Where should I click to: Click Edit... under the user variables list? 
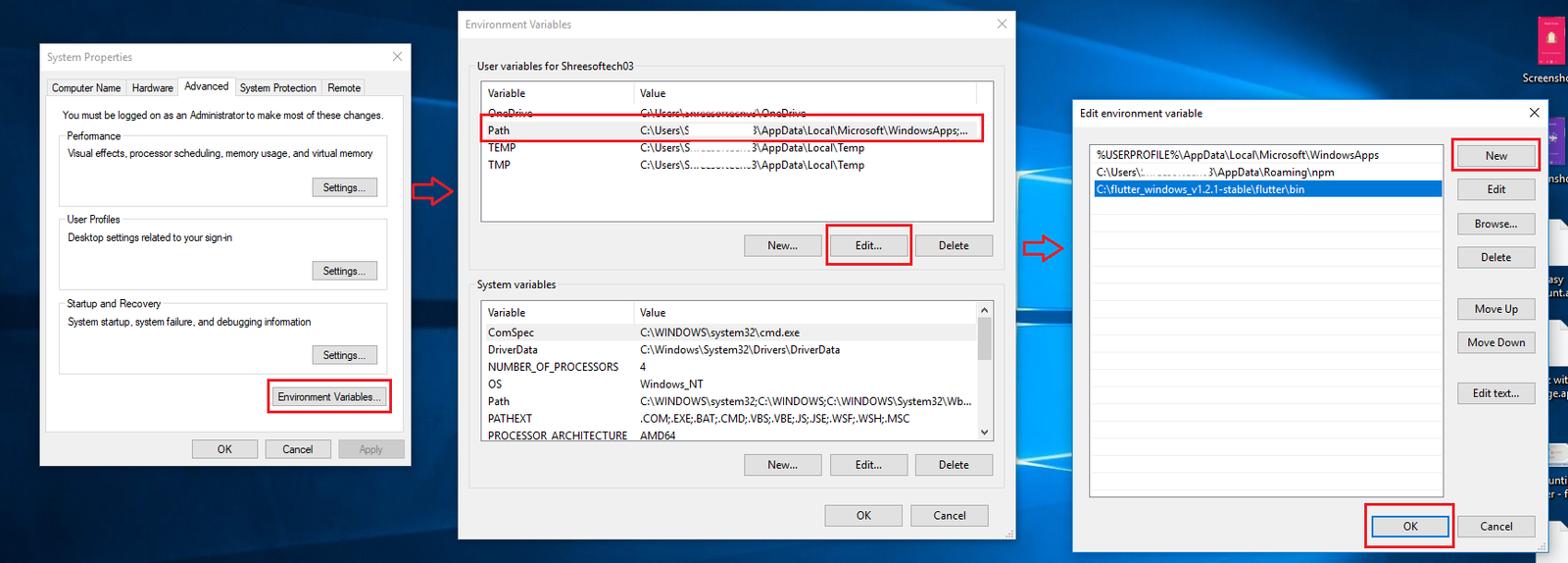[x=868, y=246]
